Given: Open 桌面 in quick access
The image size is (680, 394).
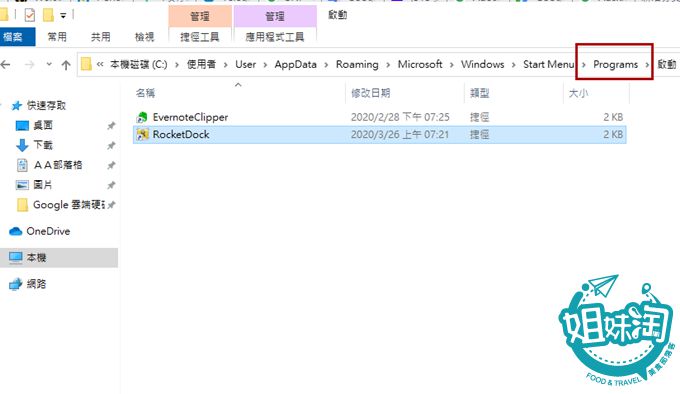Looking at the screenshot, I should coord(42,125).
